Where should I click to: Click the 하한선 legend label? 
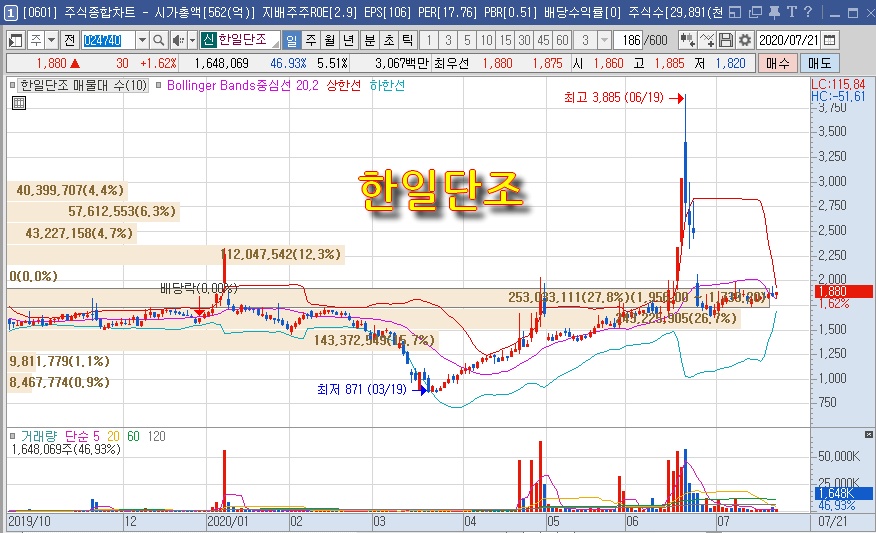[387, 85]
